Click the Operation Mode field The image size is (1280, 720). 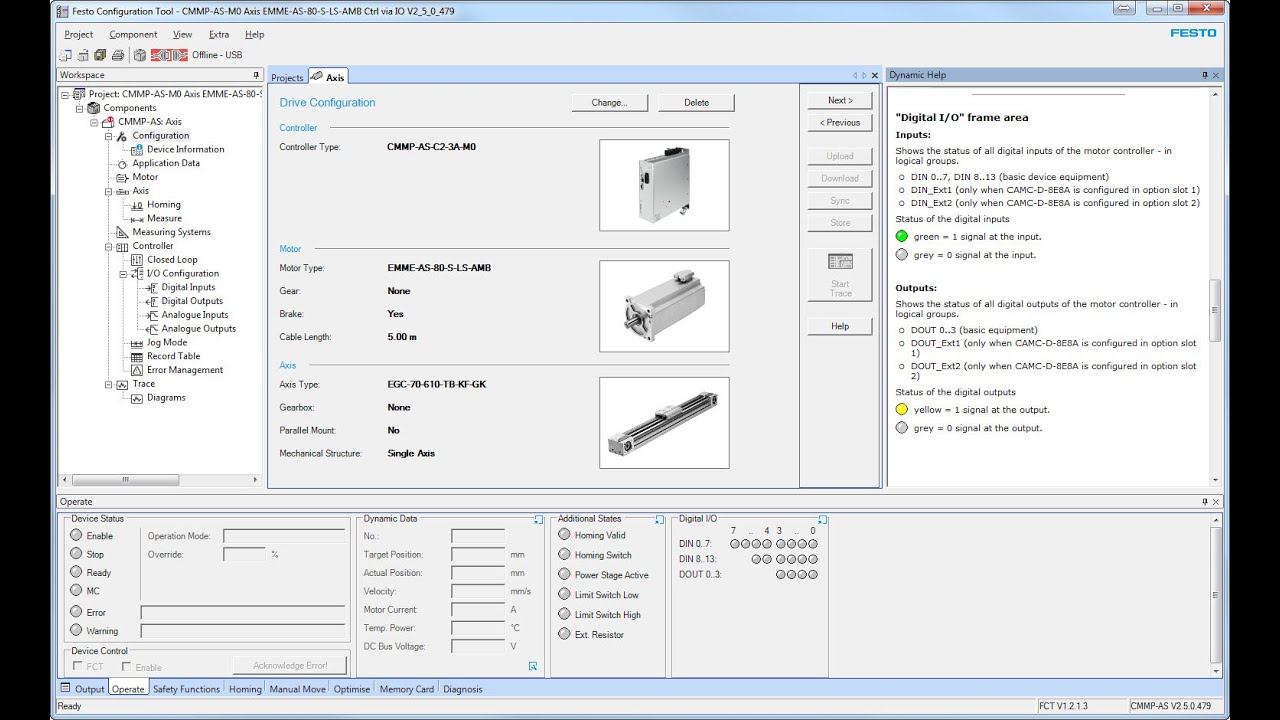(283, 536)
